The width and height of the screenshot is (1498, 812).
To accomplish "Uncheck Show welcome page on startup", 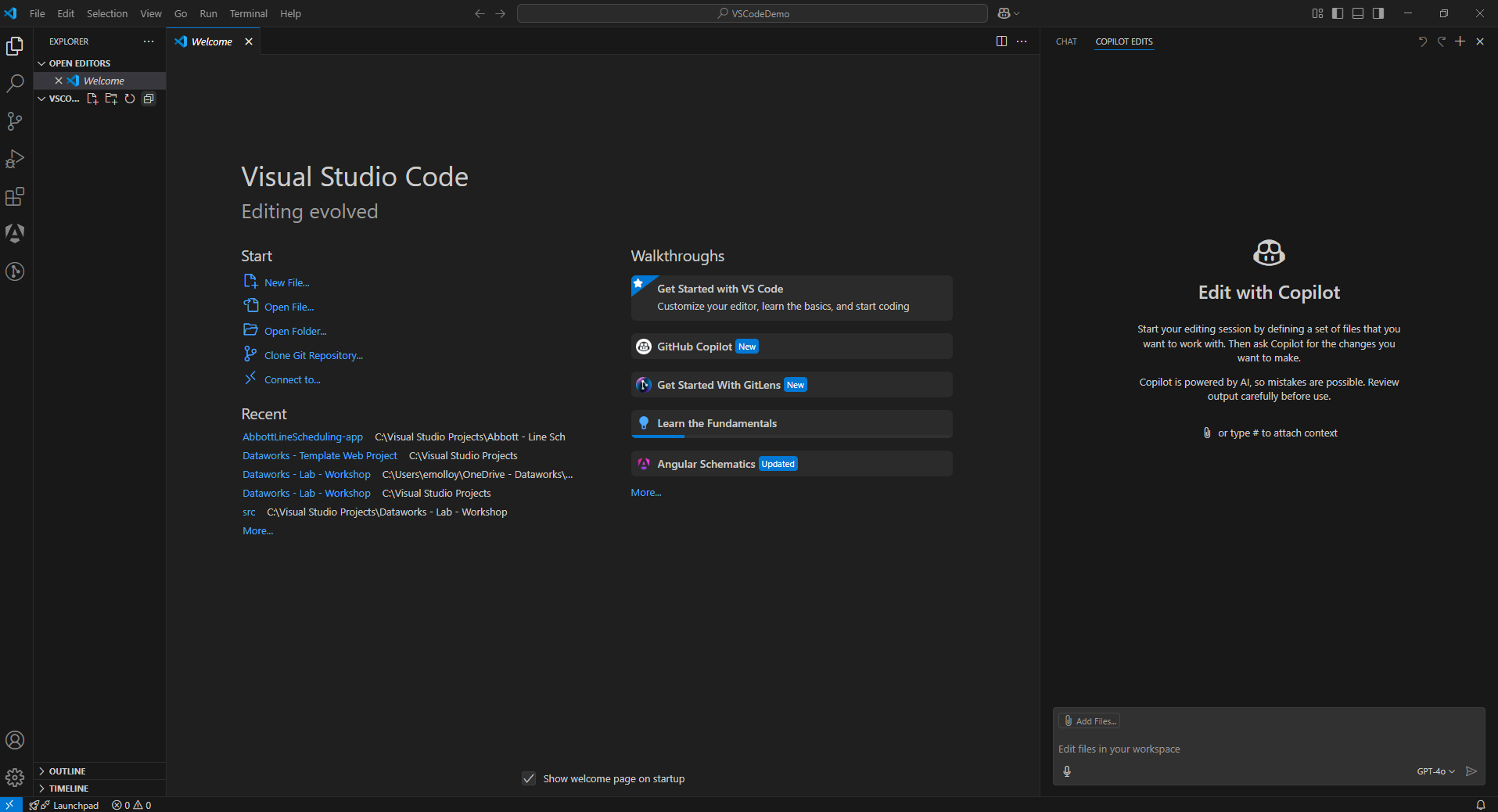I will 529,778.
